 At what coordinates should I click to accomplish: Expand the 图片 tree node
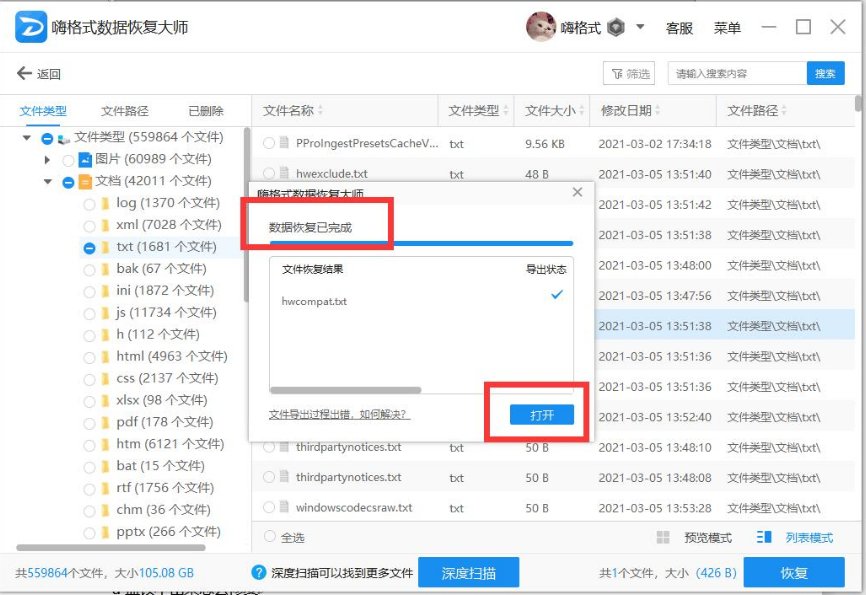coord(47,160)
